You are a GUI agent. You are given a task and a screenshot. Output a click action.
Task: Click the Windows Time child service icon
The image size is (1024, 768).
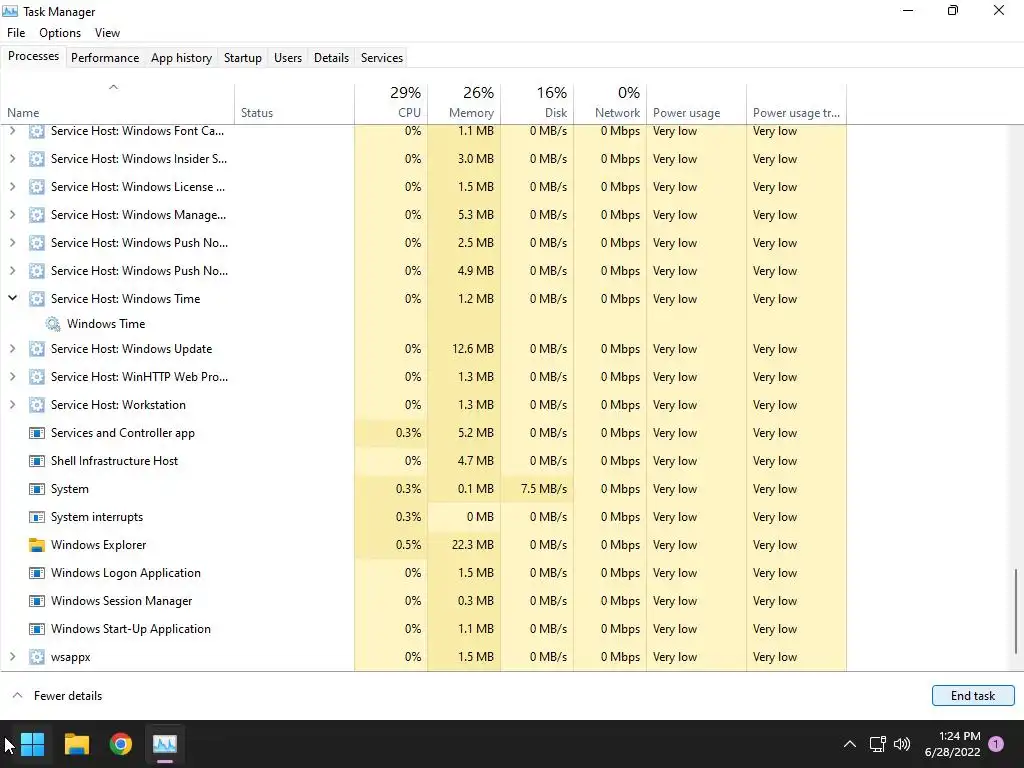(53, 324)
